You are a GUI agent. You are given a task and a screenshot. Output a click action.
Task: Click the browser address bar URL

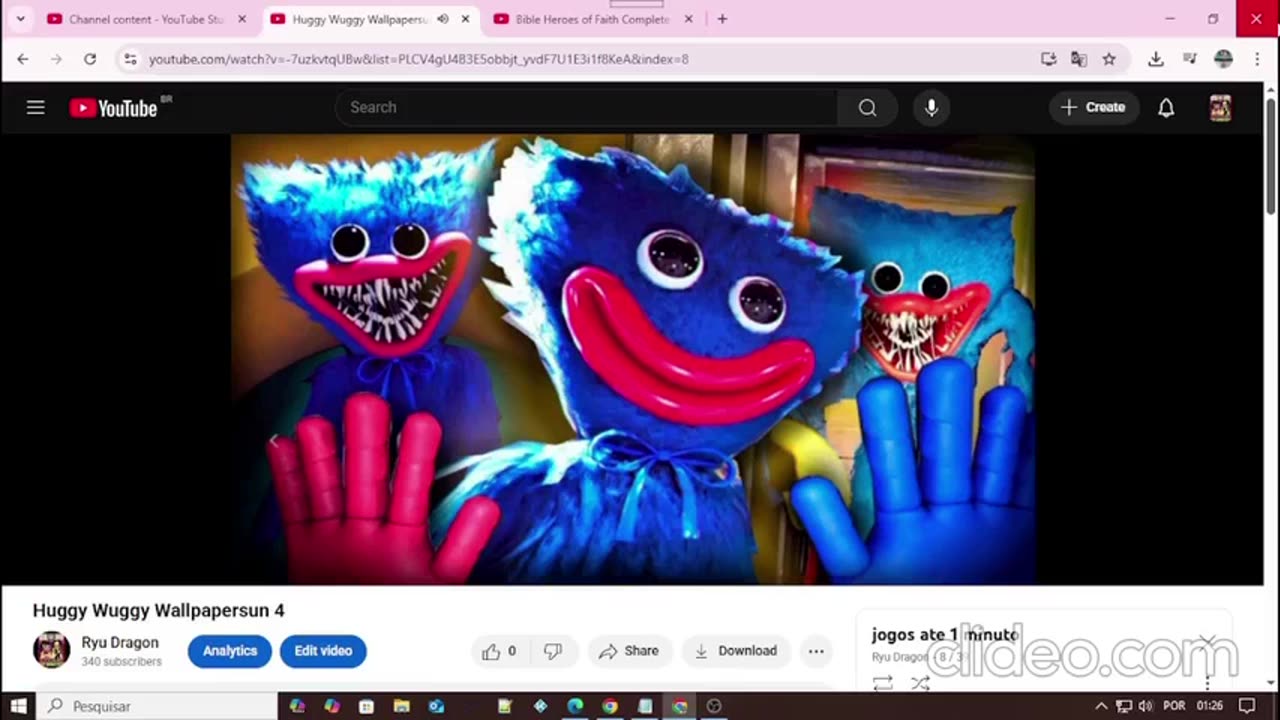[x=418, y=59]
